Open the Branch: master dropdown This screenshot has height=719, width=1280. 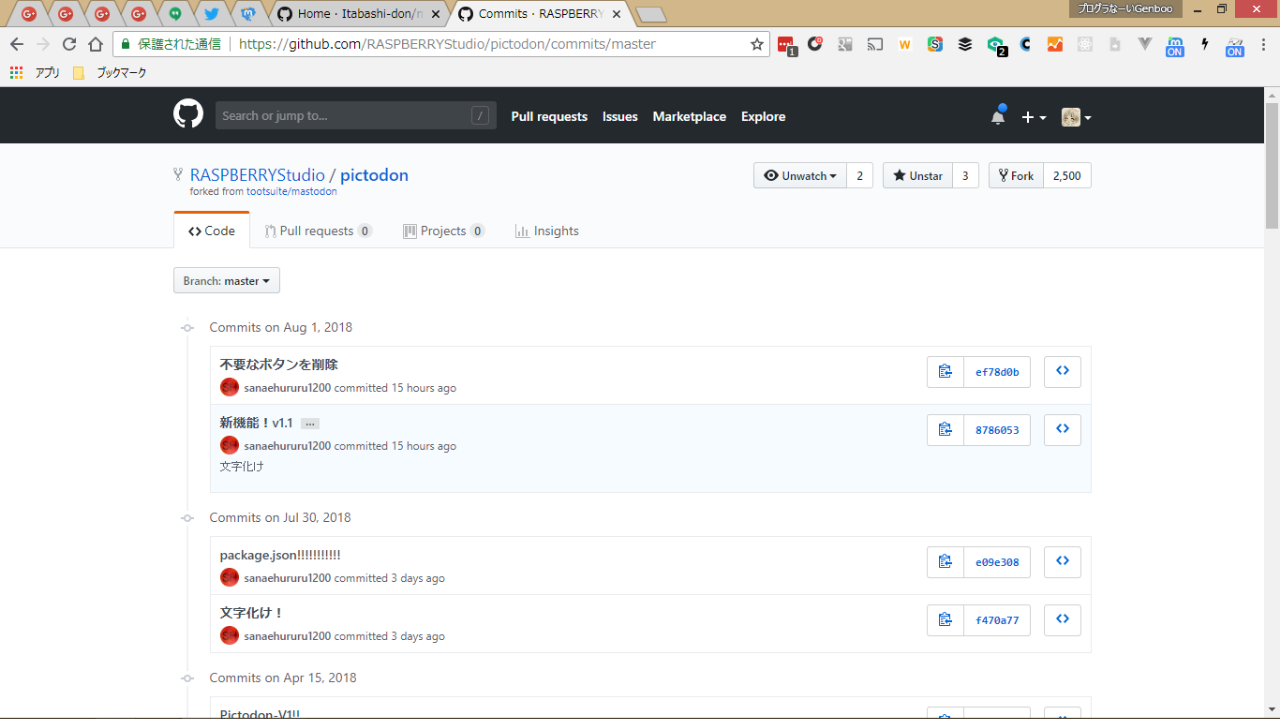coord(226,281)
